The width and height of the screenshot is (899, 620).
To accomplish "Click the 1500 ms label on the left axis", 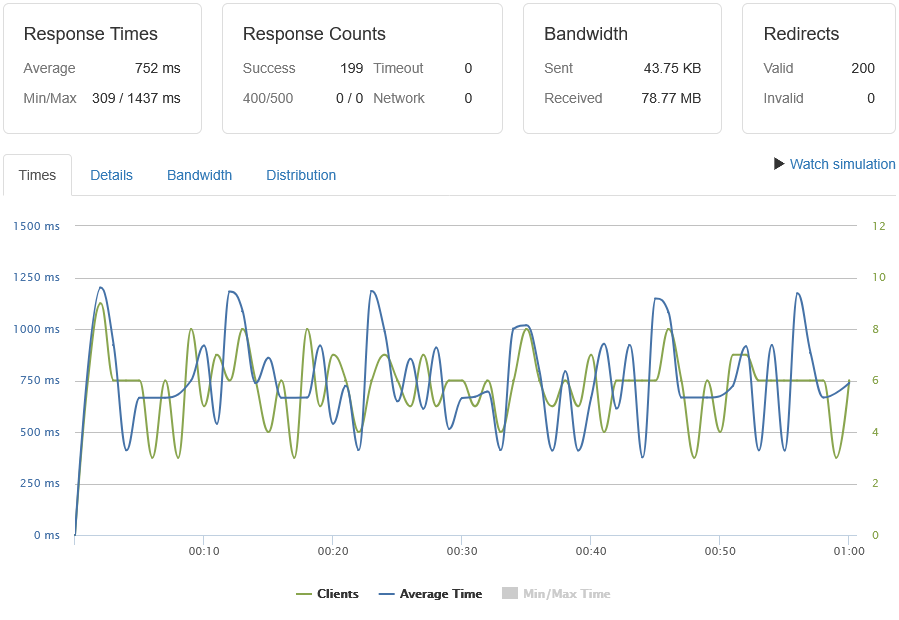I will pos(36,226).
